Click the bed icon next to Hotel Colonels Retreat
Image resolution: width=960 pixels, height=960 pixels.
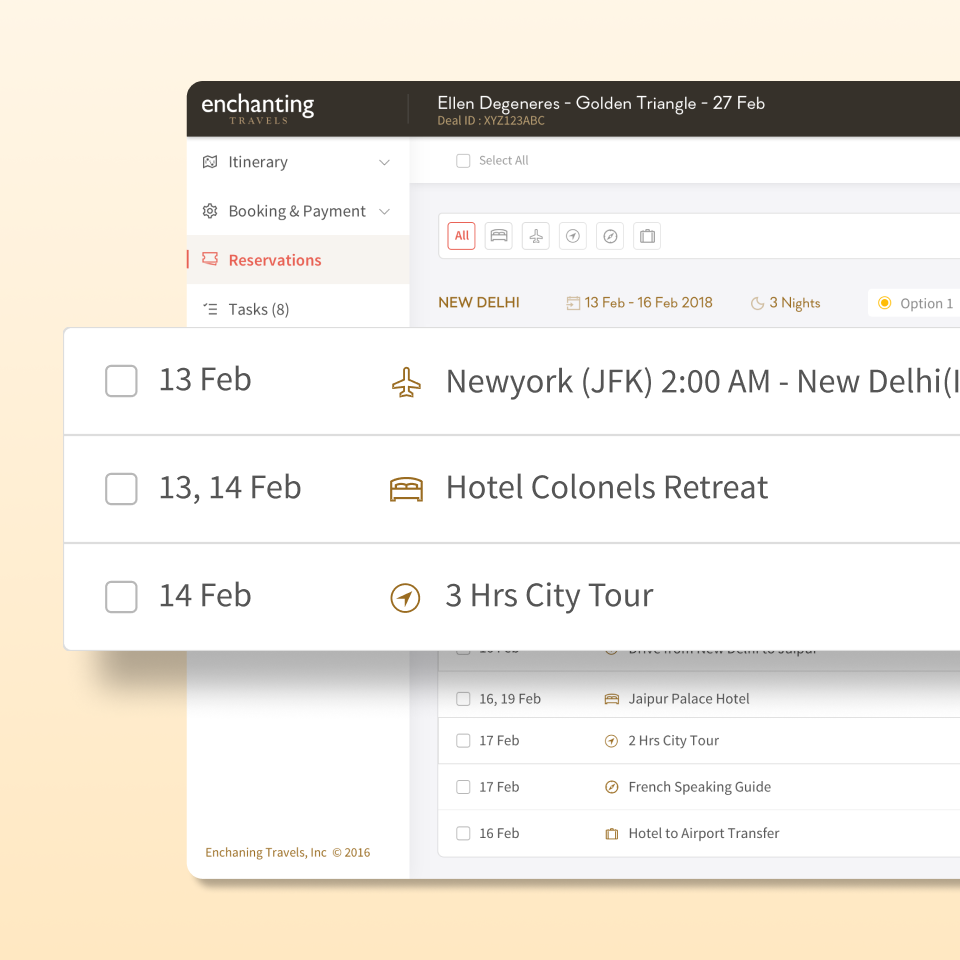click(x=406, y=489)
